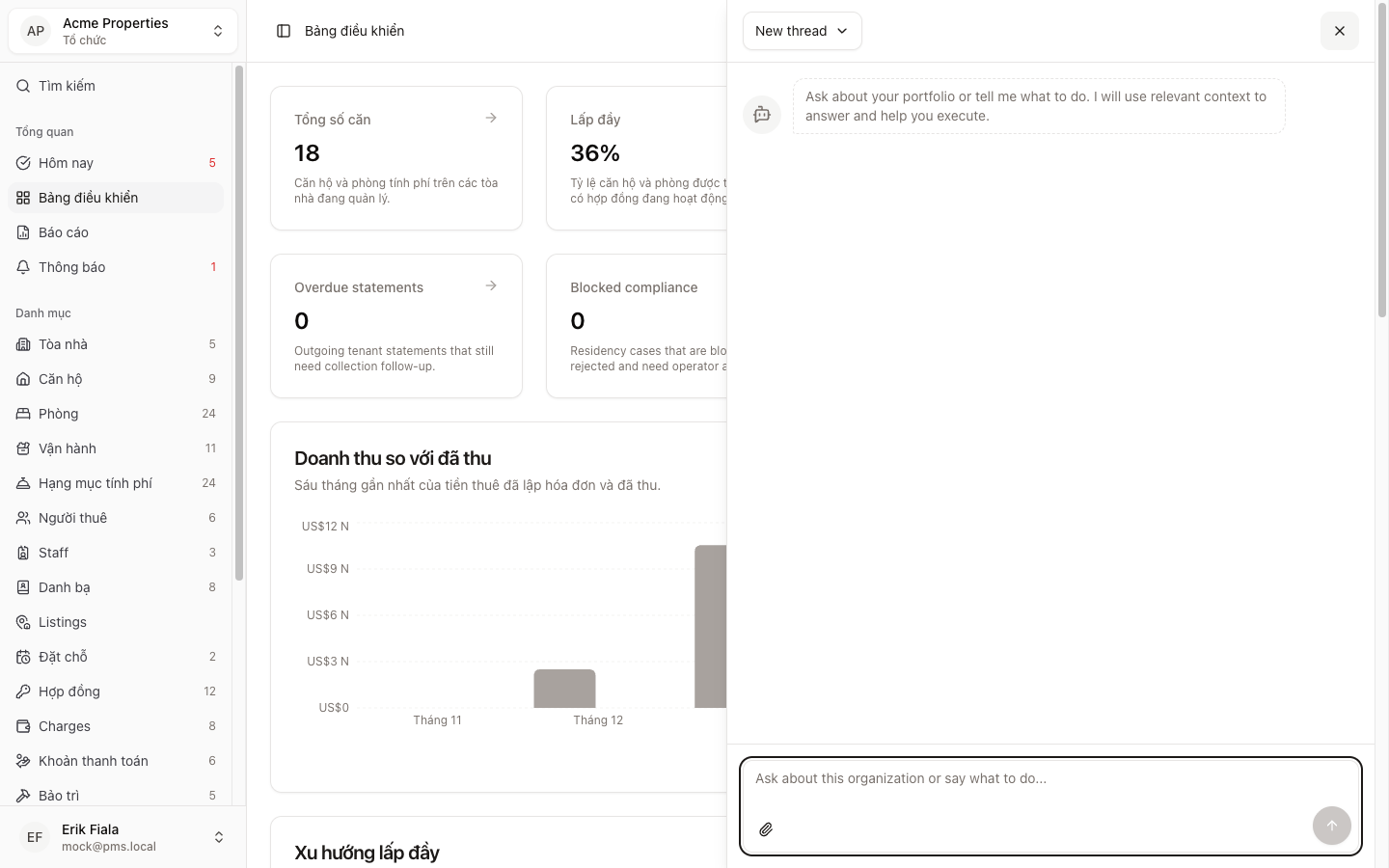This screenshot has width=1389, height=868.
Task: Click the Phòng bed icon
Action: point(23,414)
